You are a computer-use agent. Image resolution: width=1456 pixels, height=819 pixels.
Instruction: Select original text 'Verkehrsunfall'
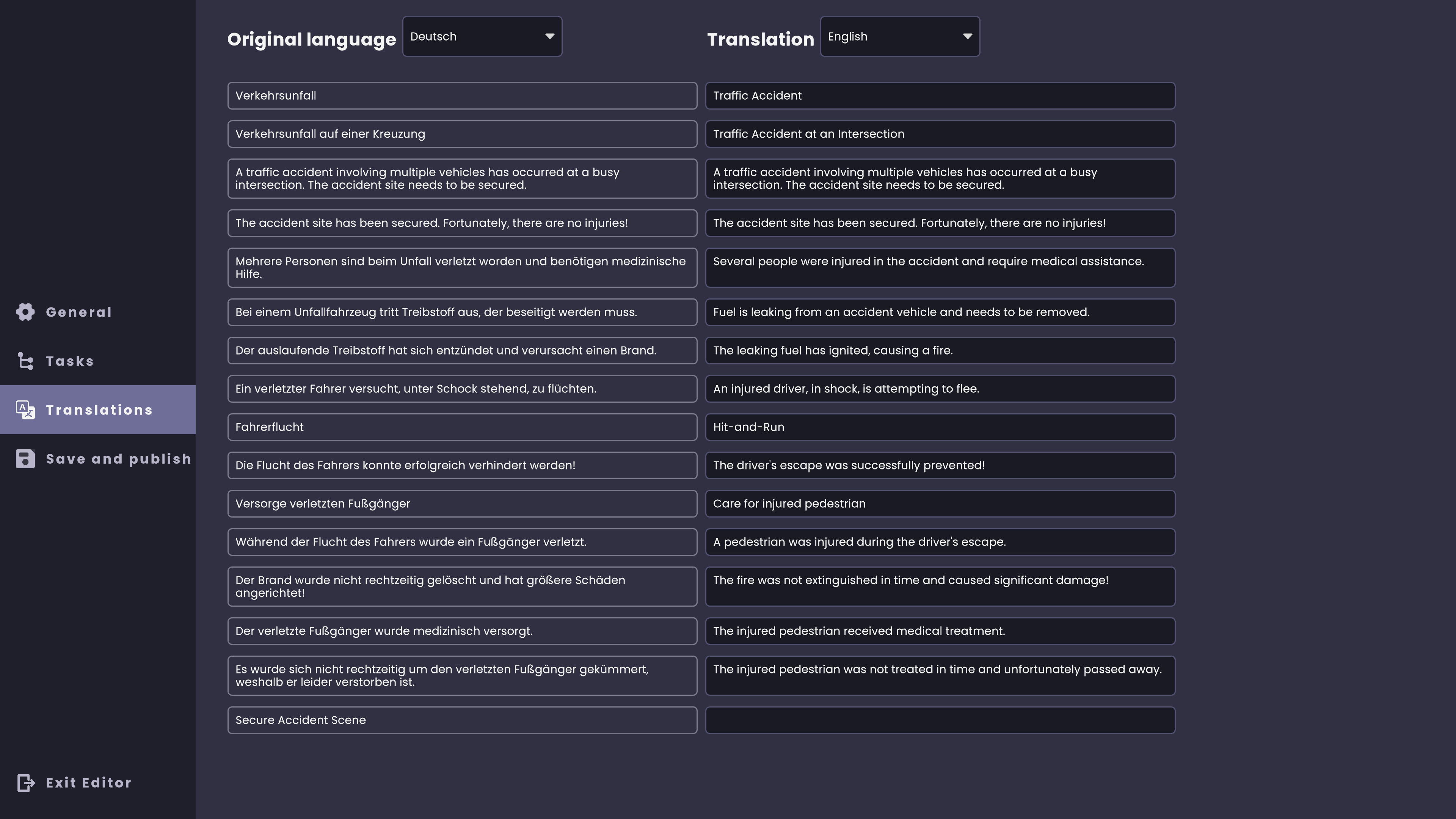[x=462, y=96]
